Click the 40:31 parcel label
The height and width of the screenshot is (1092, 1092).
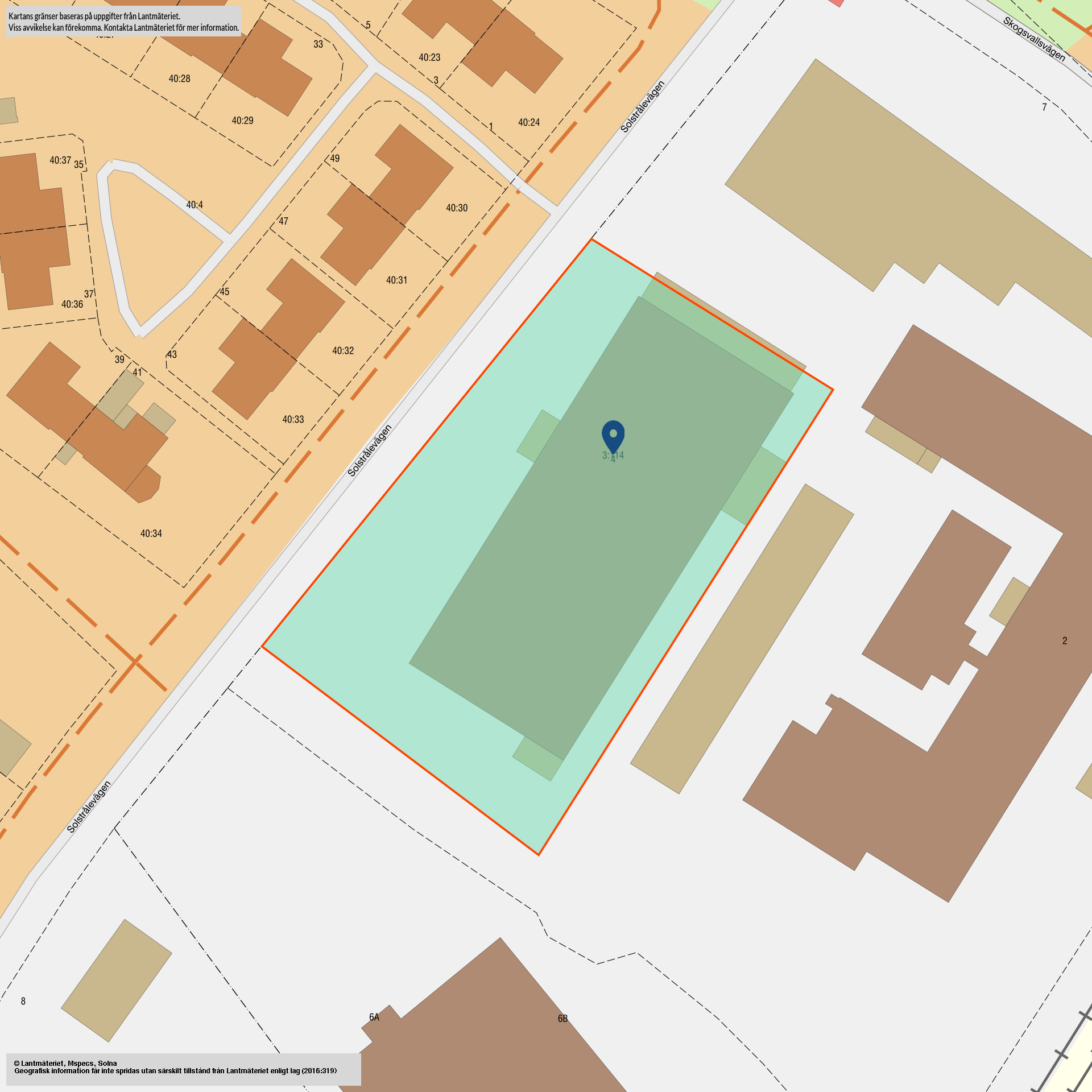(396, 280)
